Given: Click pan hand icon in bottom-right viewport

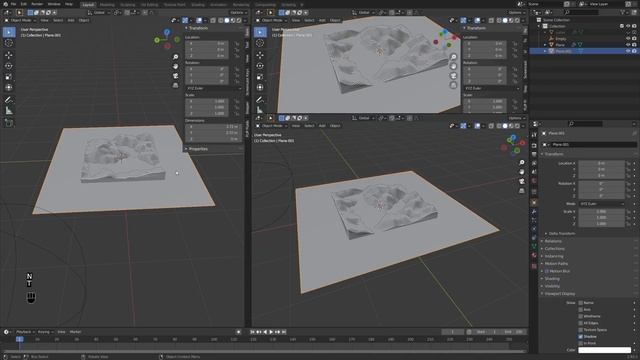Looking at the screenshot, I should (522, 172).
